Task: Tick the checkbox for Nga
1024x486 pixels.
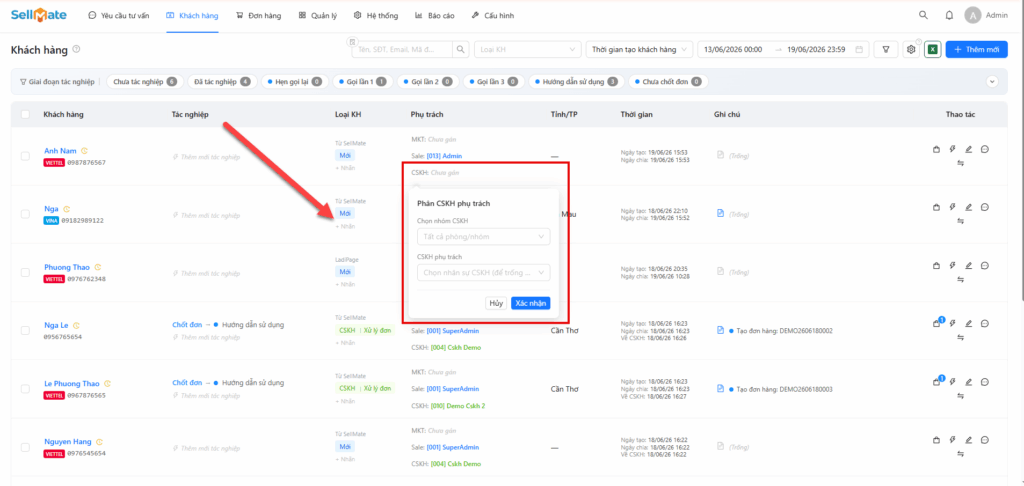Action: point(25,214)
